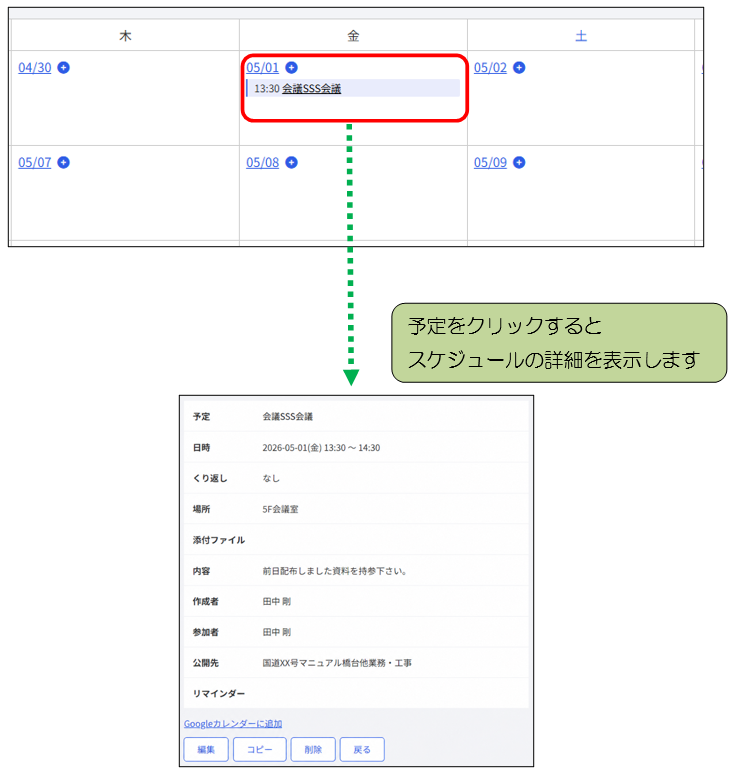Click the 削除 button
Viewport: 733px width, 769px height.
point(313,749)
